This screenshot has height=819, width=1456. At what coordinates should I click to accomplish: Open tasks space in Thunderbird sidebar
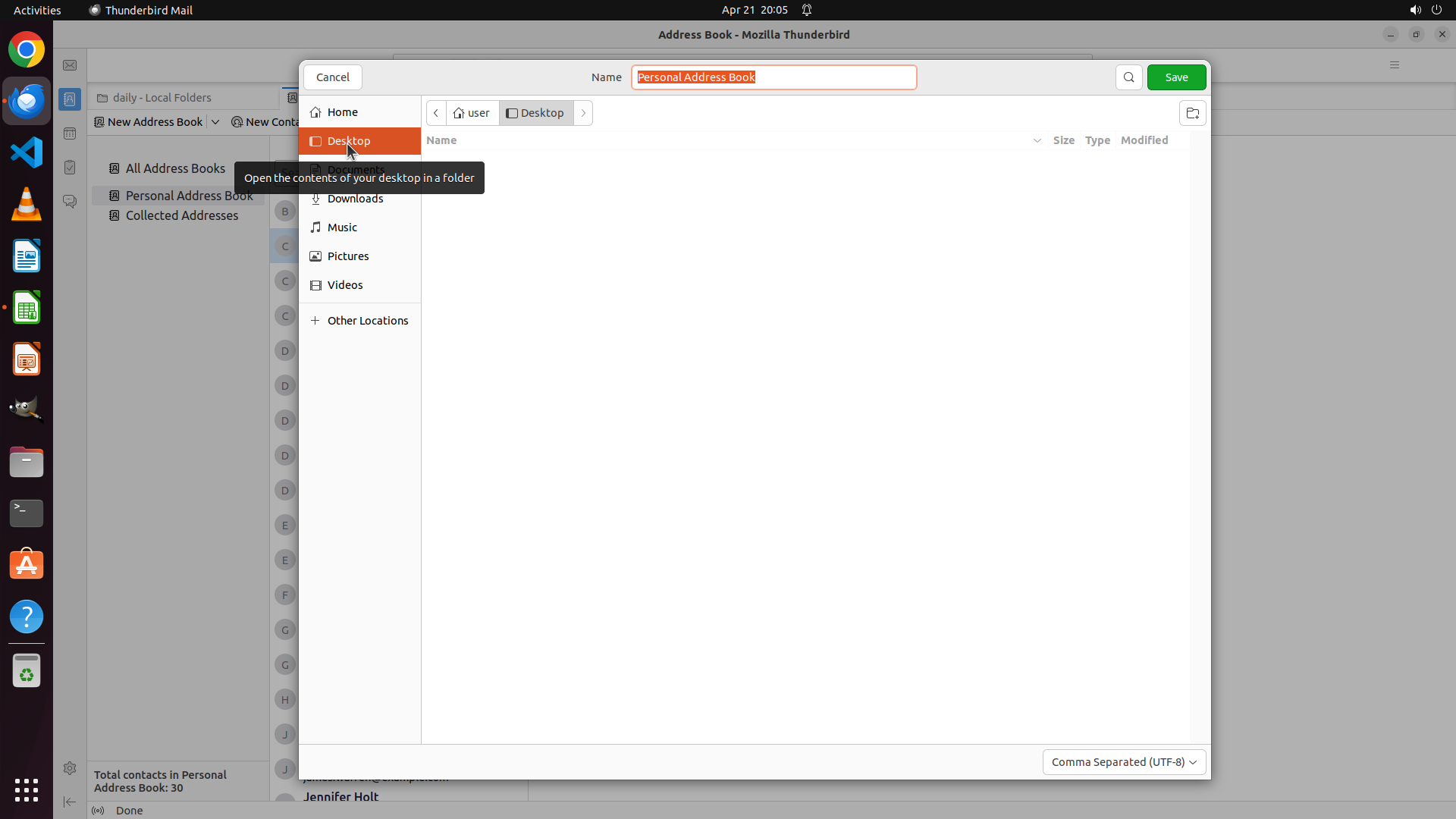point(70,168)
